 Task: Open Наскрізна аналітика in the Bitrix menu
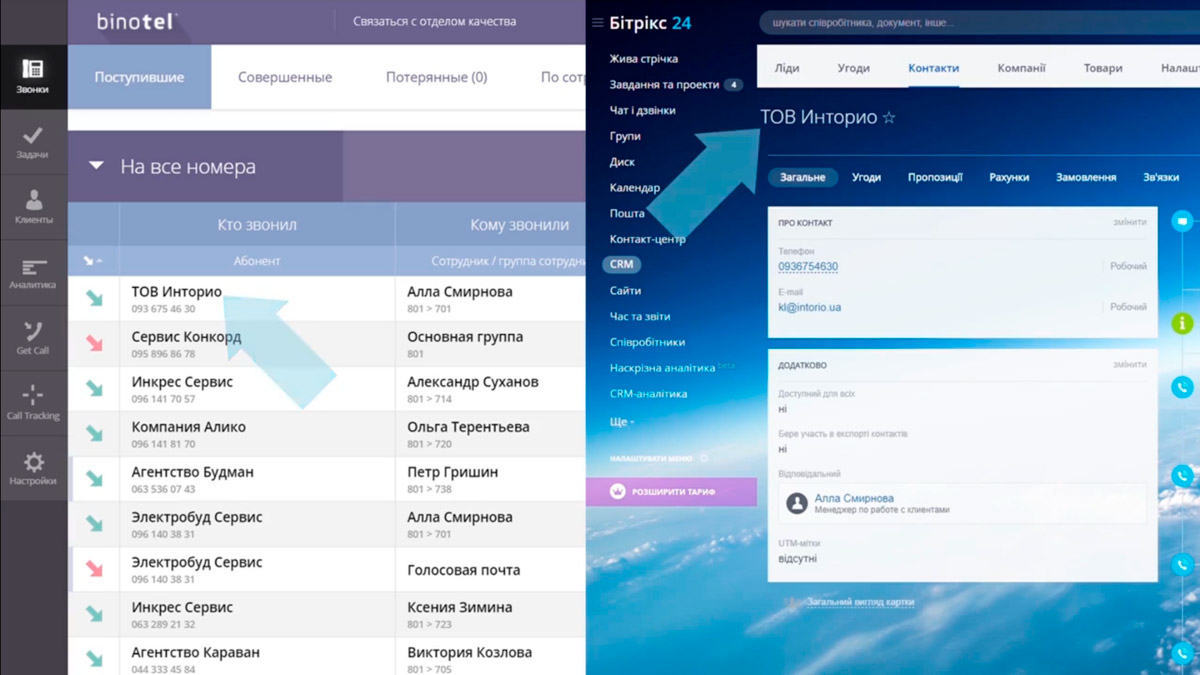click(x=662, y=368)
